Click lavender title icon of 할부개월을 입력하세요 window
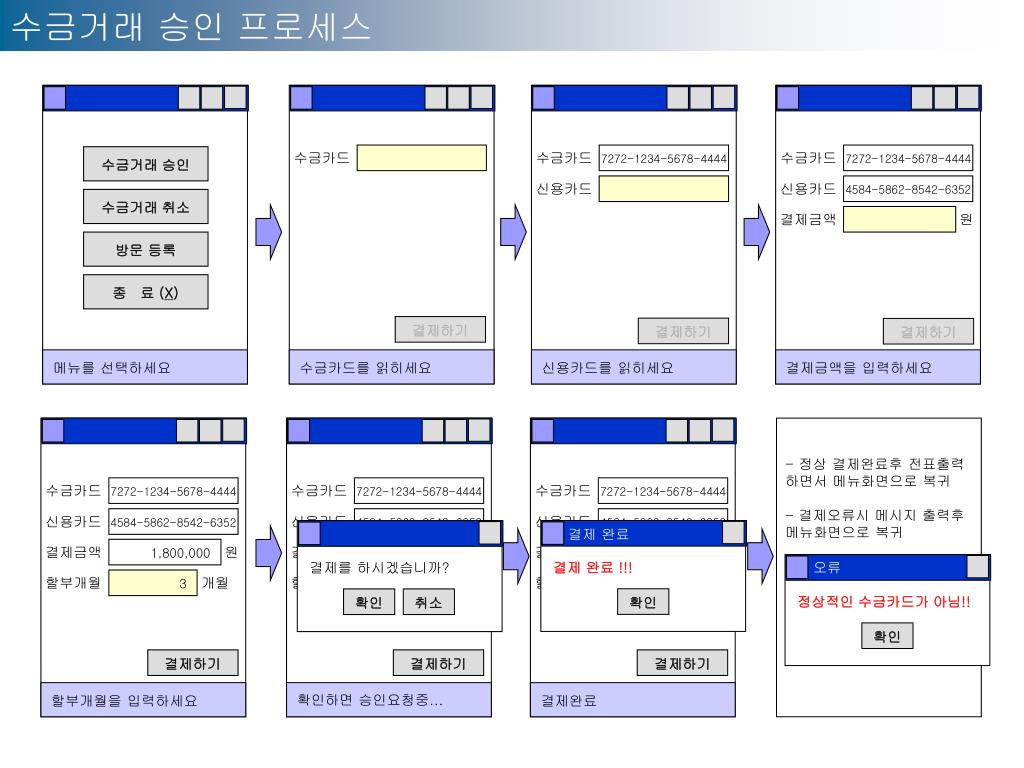The width and height of the screenshot is (1024, 768). 53,430
